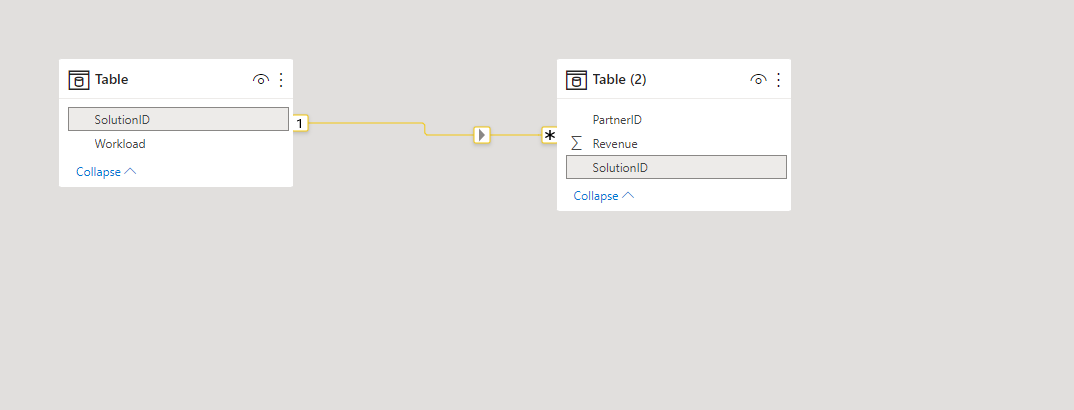
Task: Click the relationship filter direction arrow
Action: (x=482, y=135)
